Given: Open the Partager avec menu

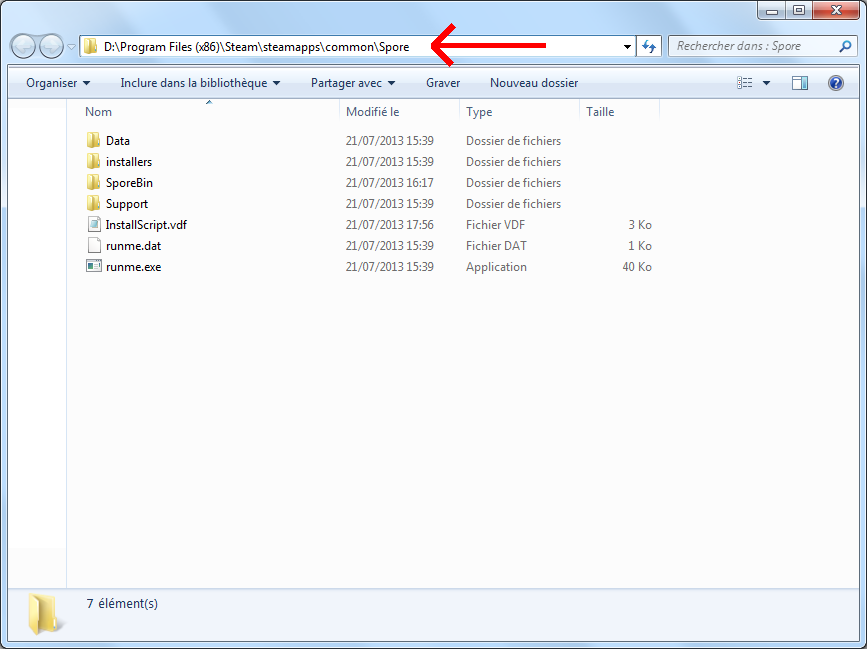Looking at the screenshot, I should tap(353, 83).
